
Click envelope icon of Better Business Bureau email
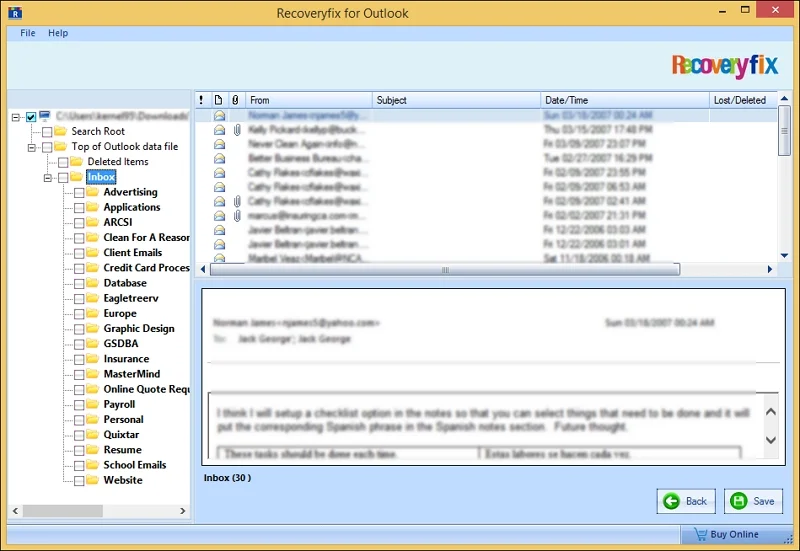tap(219, 158)
